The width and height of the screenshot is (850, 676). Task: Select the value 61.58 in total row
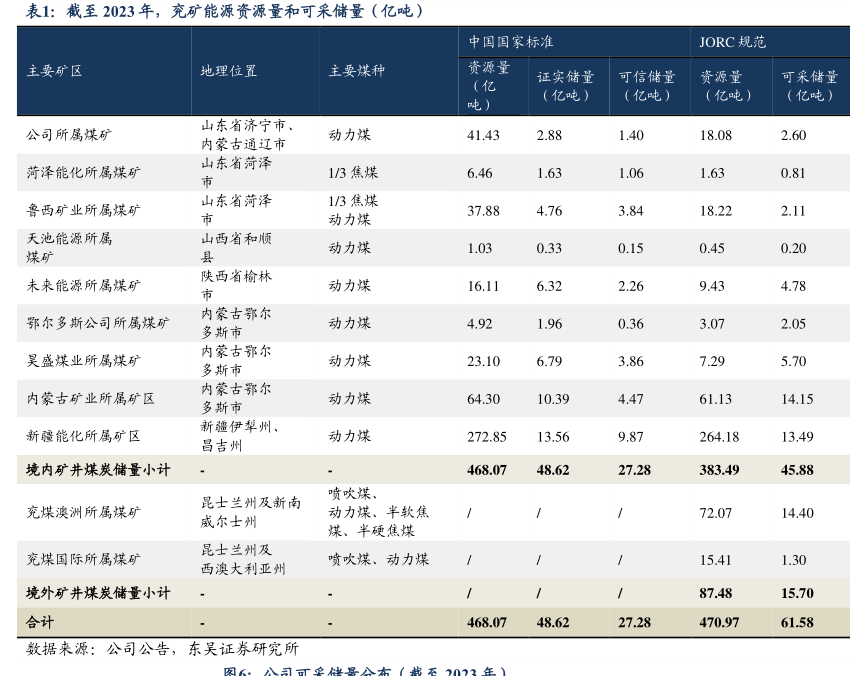point(797,622)
